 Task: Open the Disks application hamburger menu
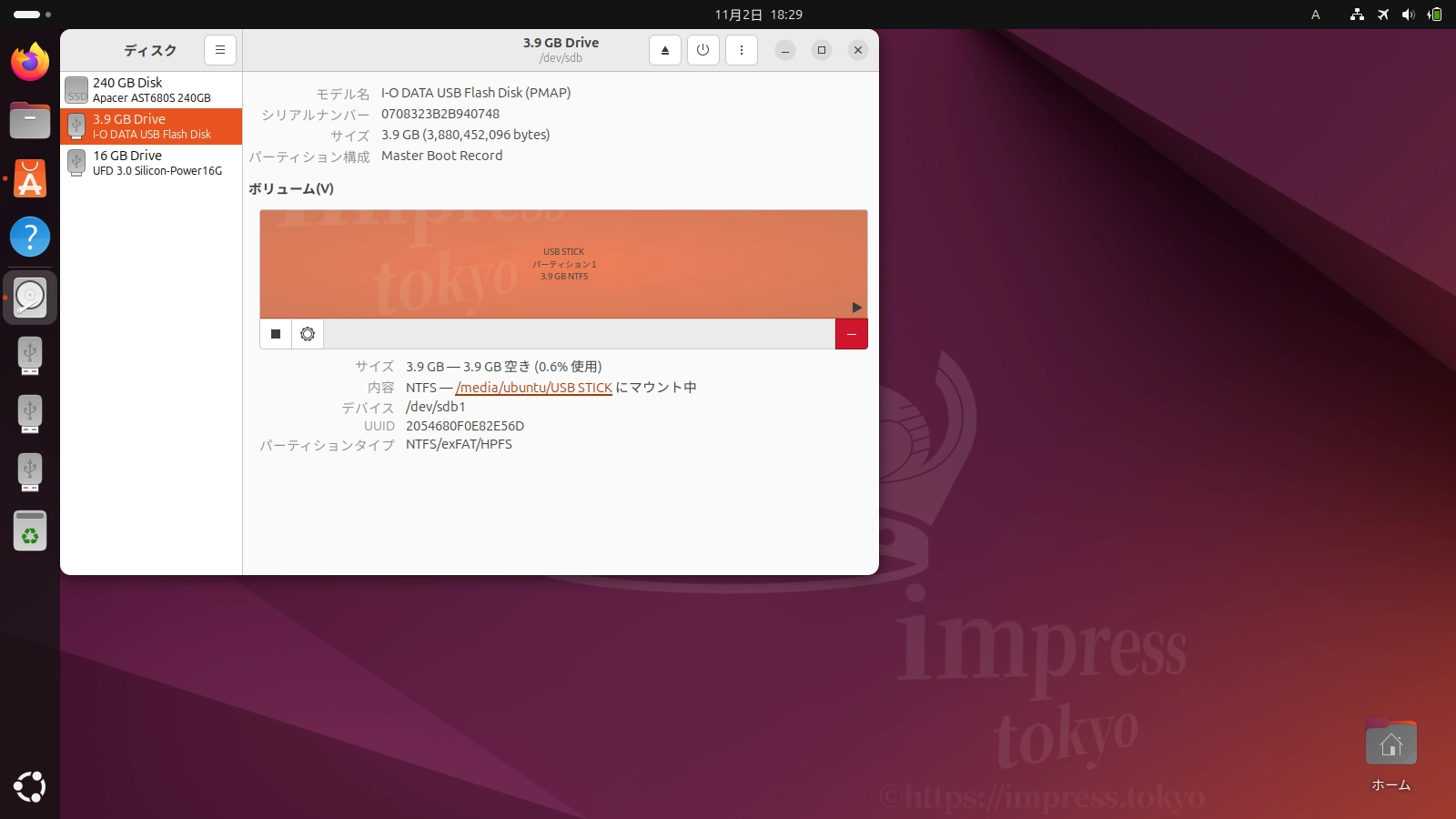220,50
